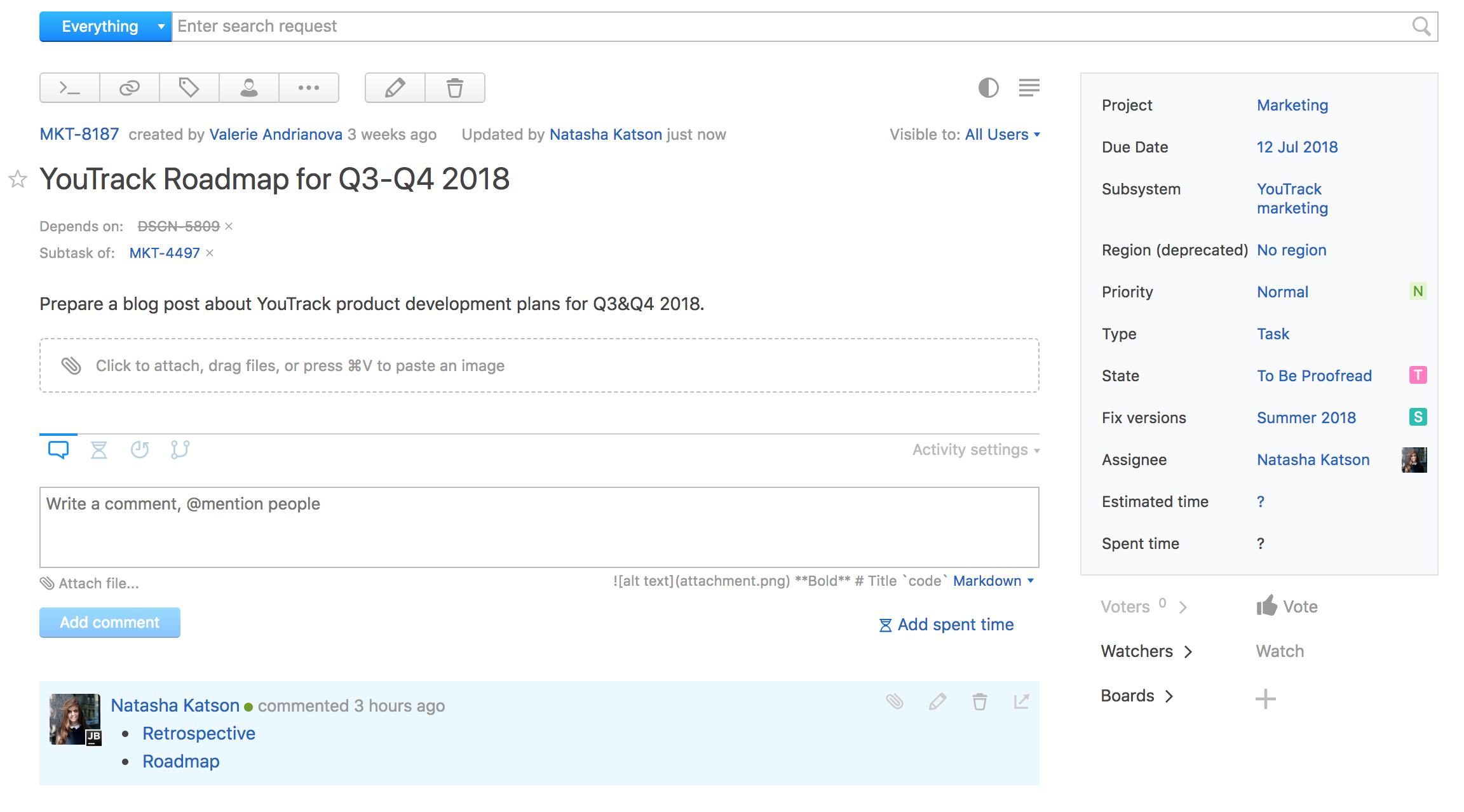The image size is (1464, 812).
Task: Open Natasha's comment permalink icon
Action: tap(1022, 701)
